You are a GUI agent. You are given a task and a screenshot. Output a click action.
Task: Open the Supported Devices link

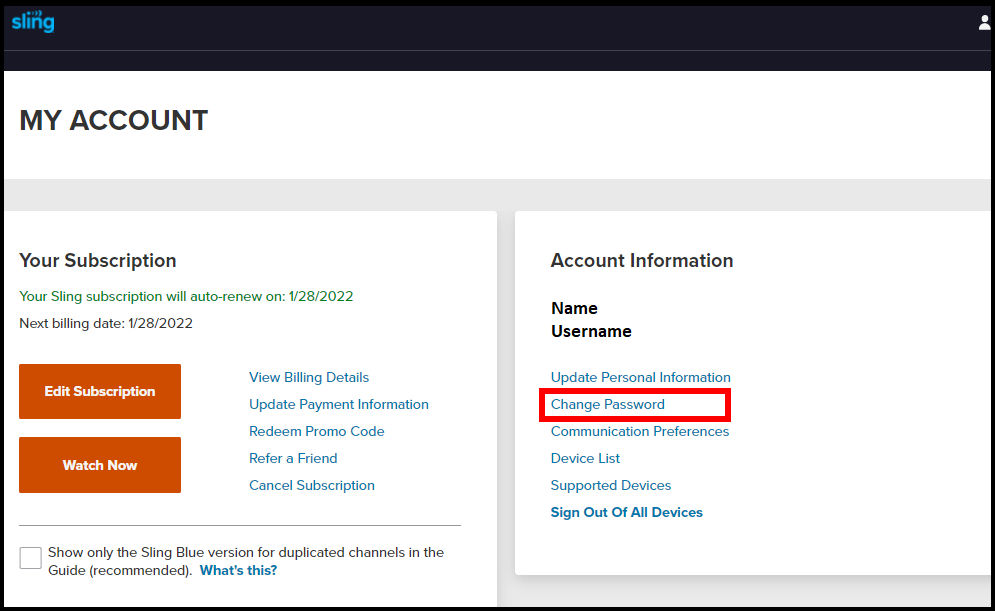point(610,485)
